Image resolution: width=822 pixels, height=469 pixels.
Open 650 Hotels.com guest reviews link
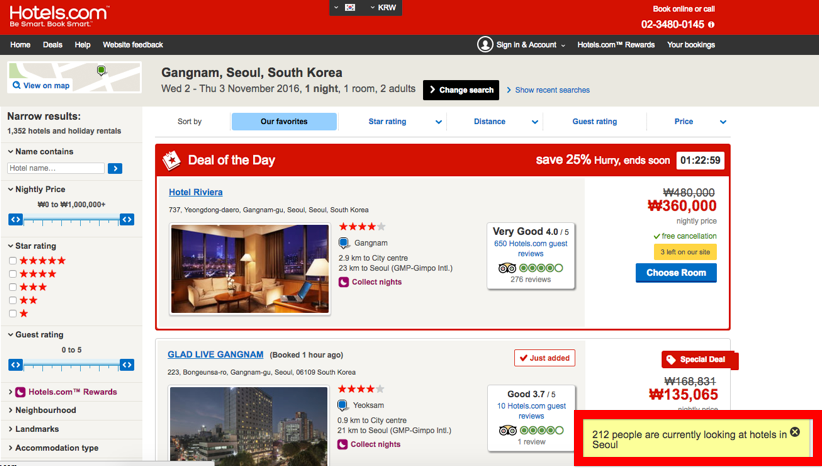531,248
